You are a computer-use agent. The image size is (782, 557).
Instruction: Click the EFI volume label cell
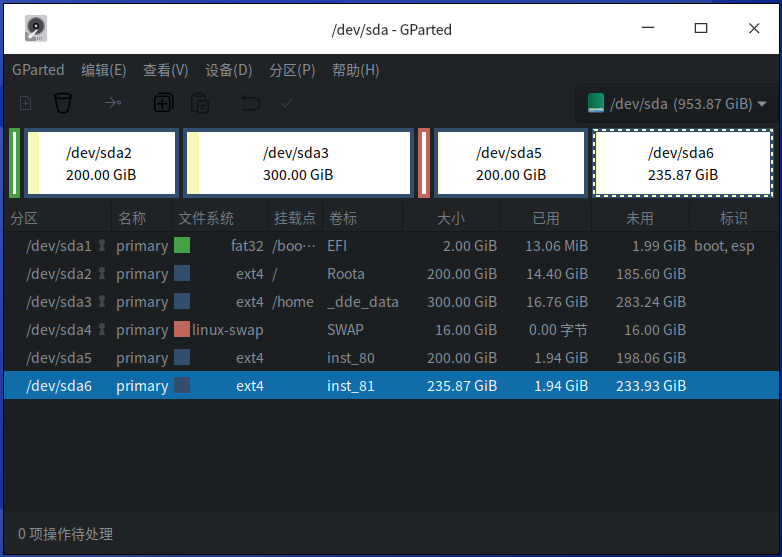(337, 245)
